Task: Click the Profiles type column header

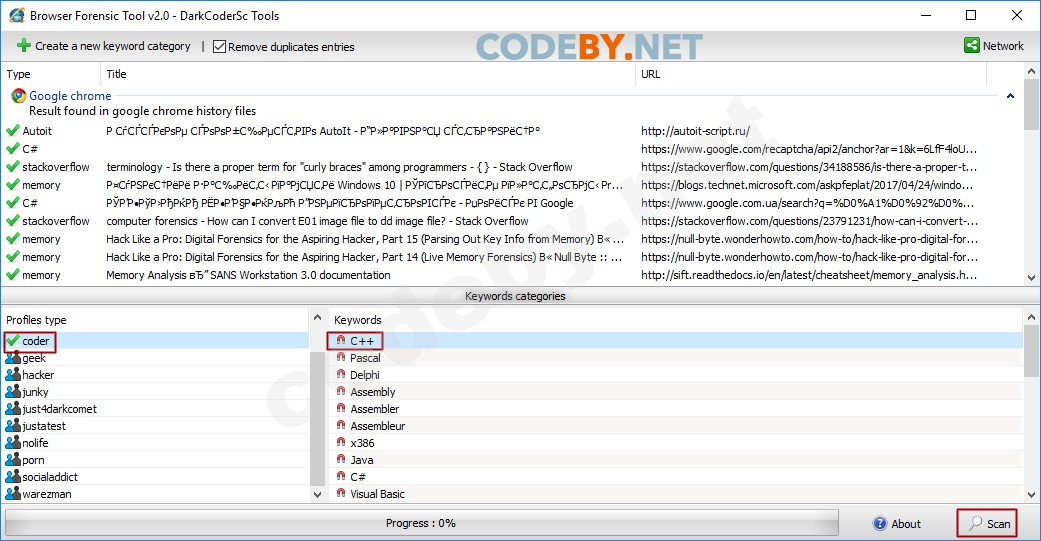Action: click(37, 320)
